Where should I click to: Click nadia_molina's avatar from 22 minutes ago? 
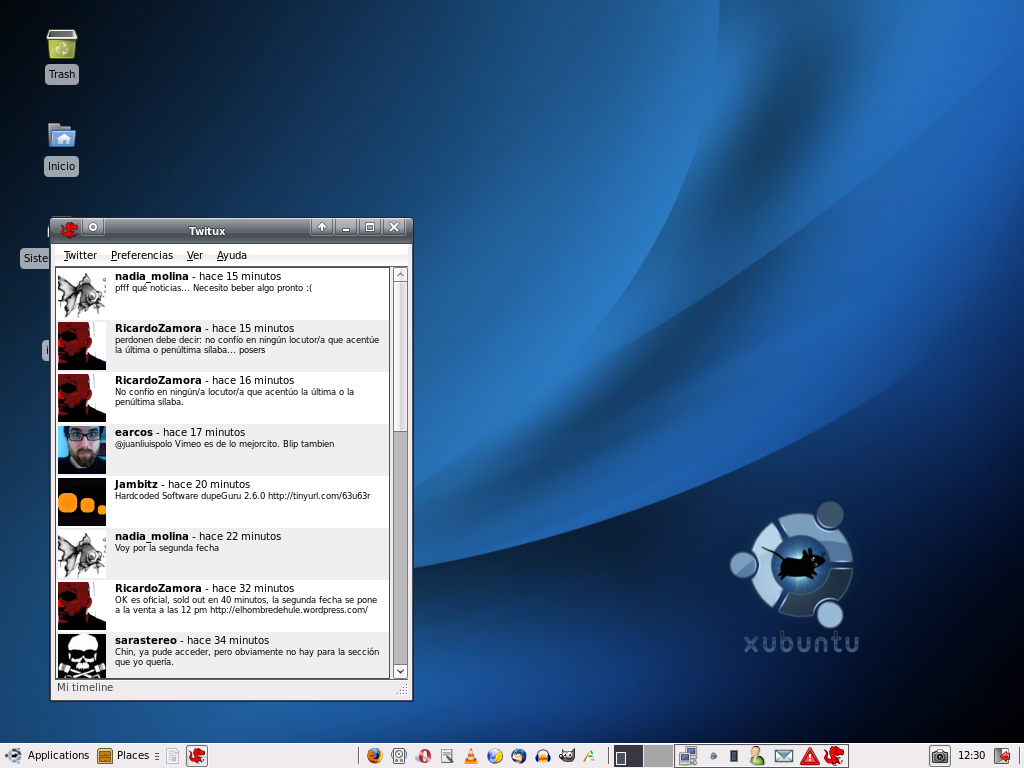(x=82, y=554)
